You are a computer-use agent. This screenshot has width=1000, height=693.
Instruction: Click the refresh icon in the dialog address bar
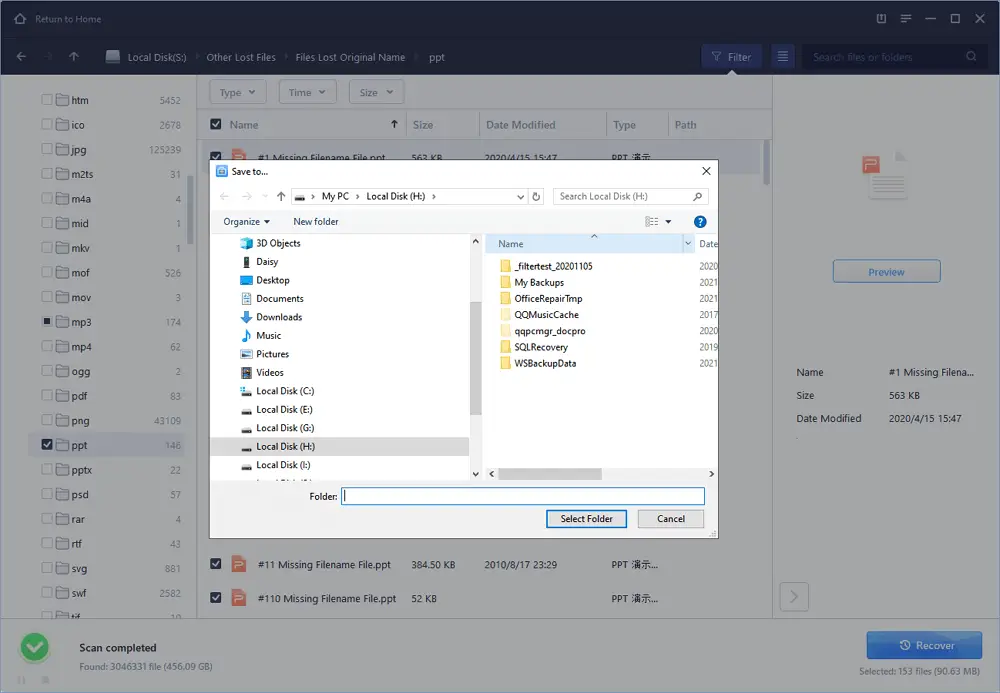(536, 196)
